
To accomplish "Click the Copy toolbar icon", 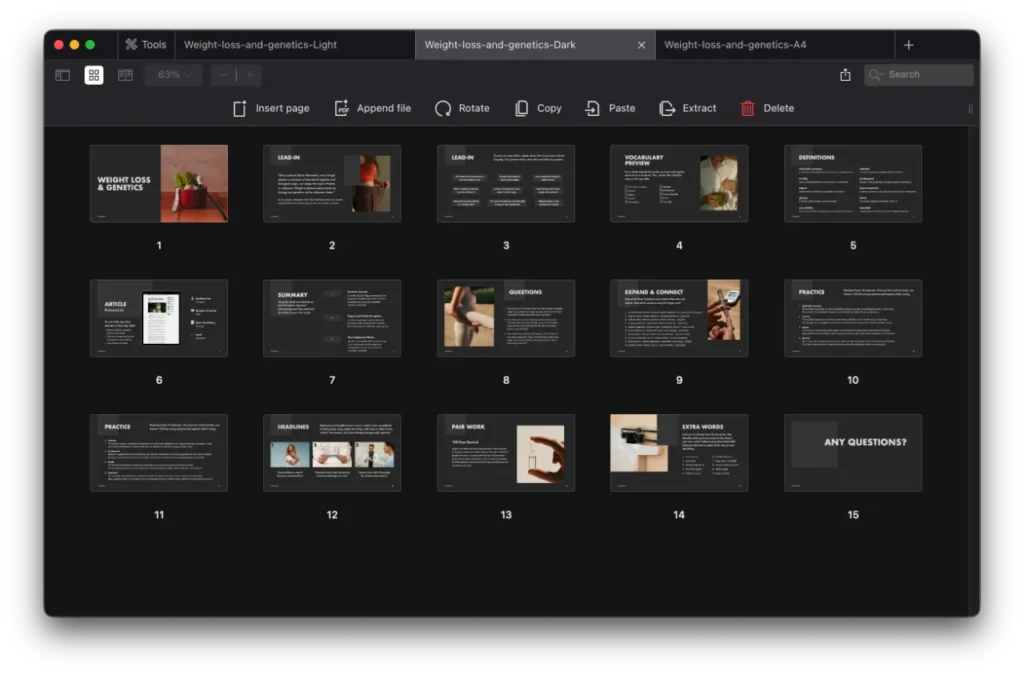I will [522, 108].
